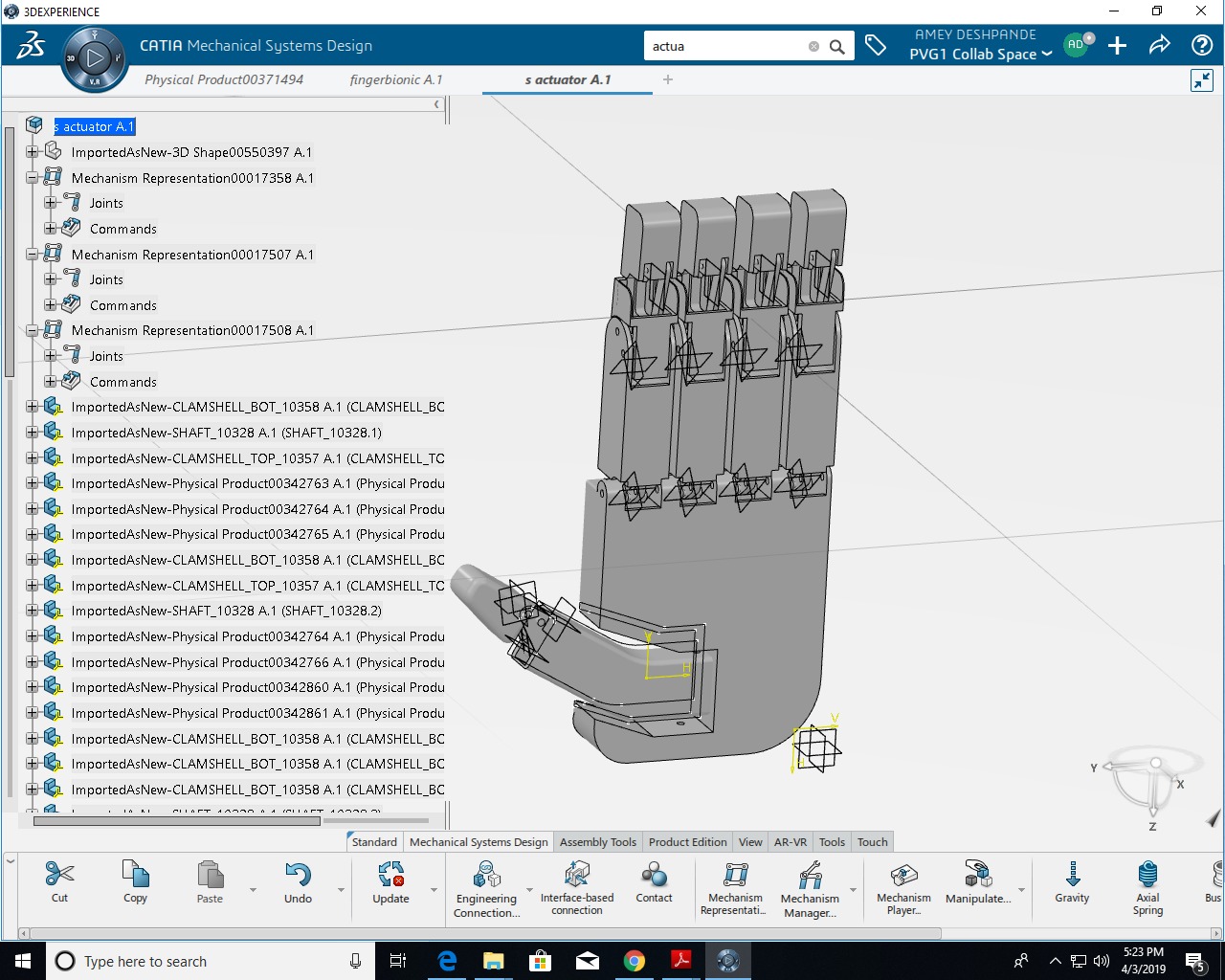1225x980 pixels.
Task: Open Engineering Connection tool
Action: pos(486,875)
